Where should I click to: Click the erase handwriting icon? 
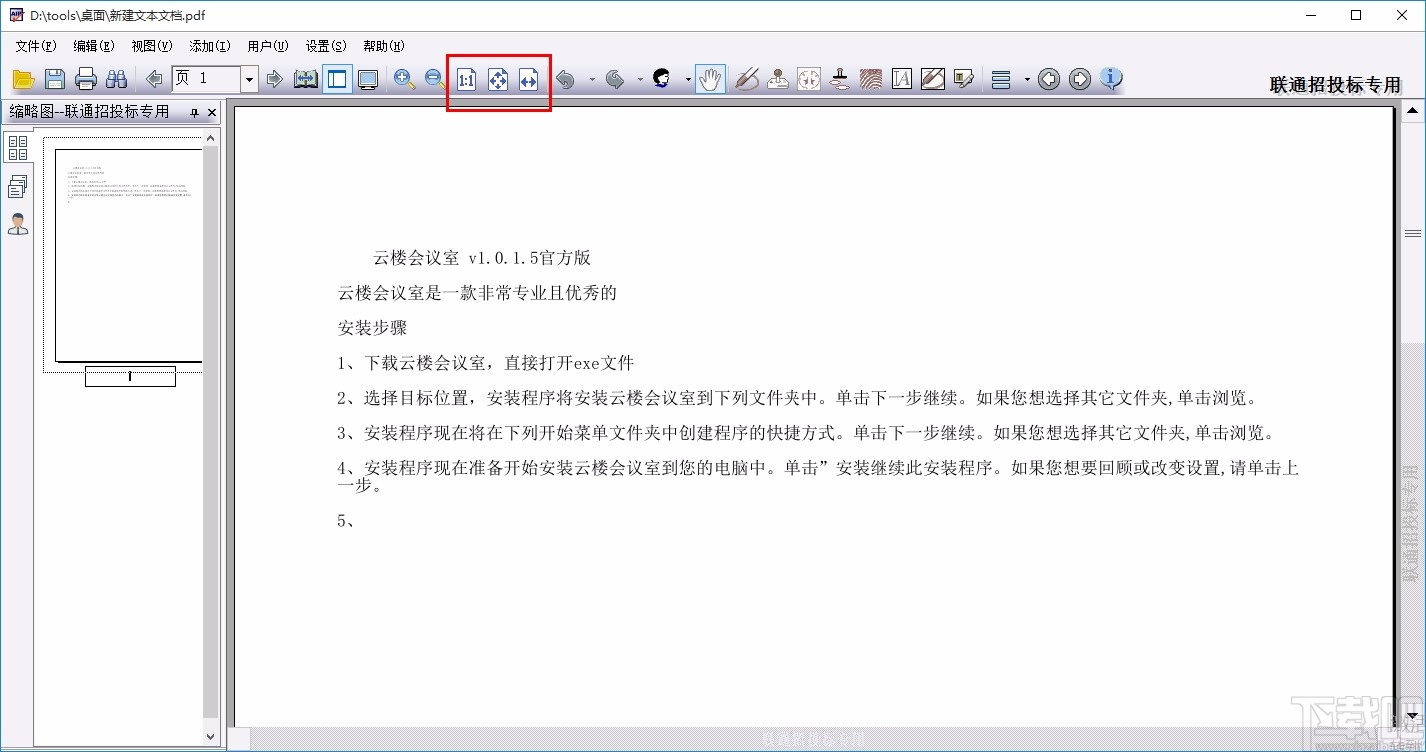click(x=933, y=79)
